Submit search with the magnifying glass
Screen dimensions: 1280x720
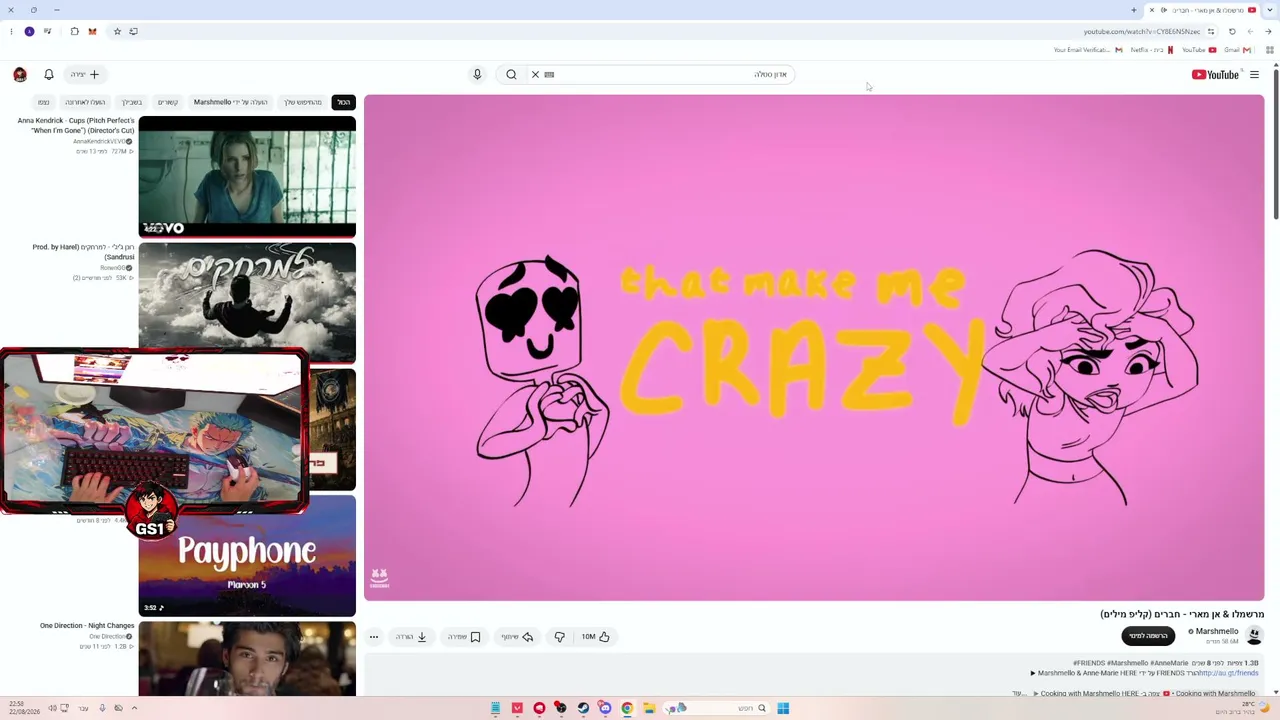(511, 75)
